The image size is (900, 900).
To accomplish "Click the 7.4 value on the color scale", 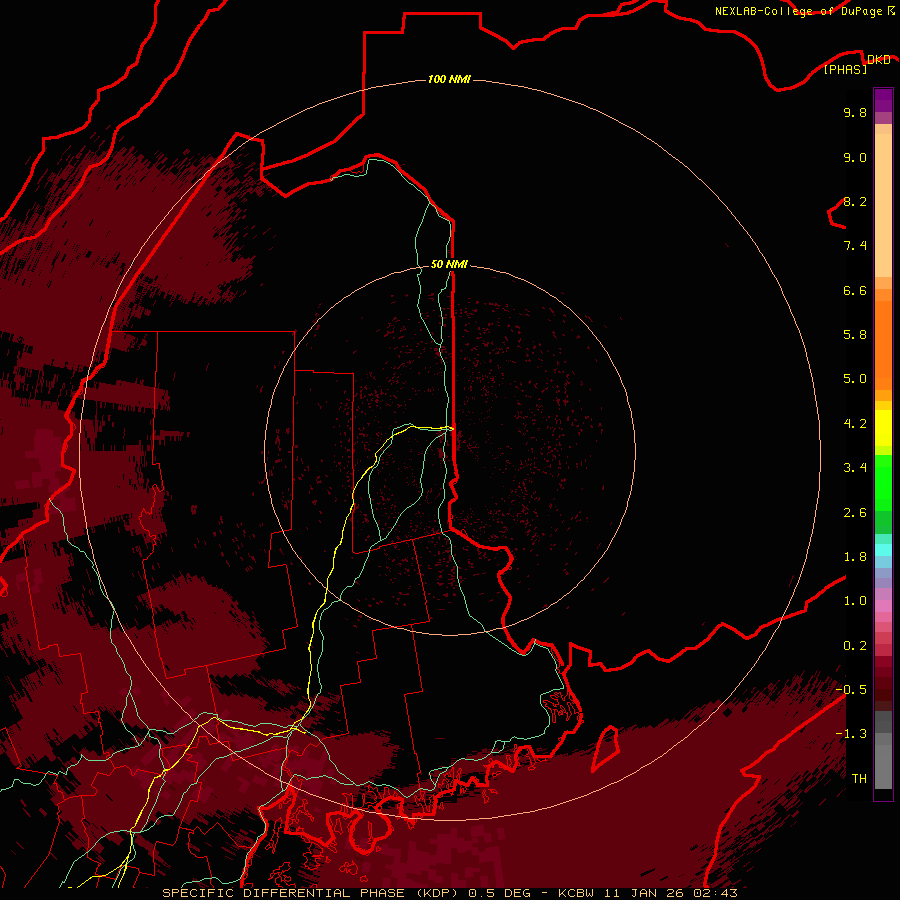I will pos(855,246).
